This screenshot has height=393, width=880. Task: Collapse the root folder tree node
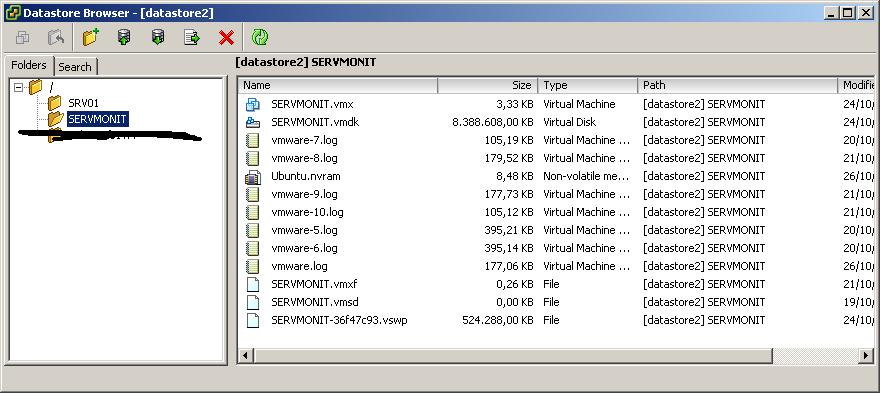coord(19,88)
